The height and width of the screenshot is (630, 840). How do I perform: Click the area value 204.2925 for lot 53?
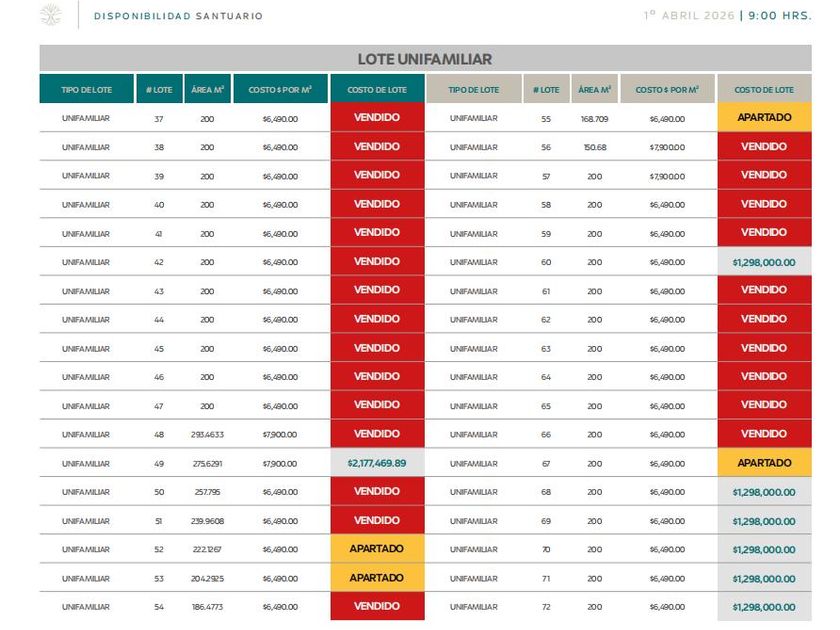(207, 579)
